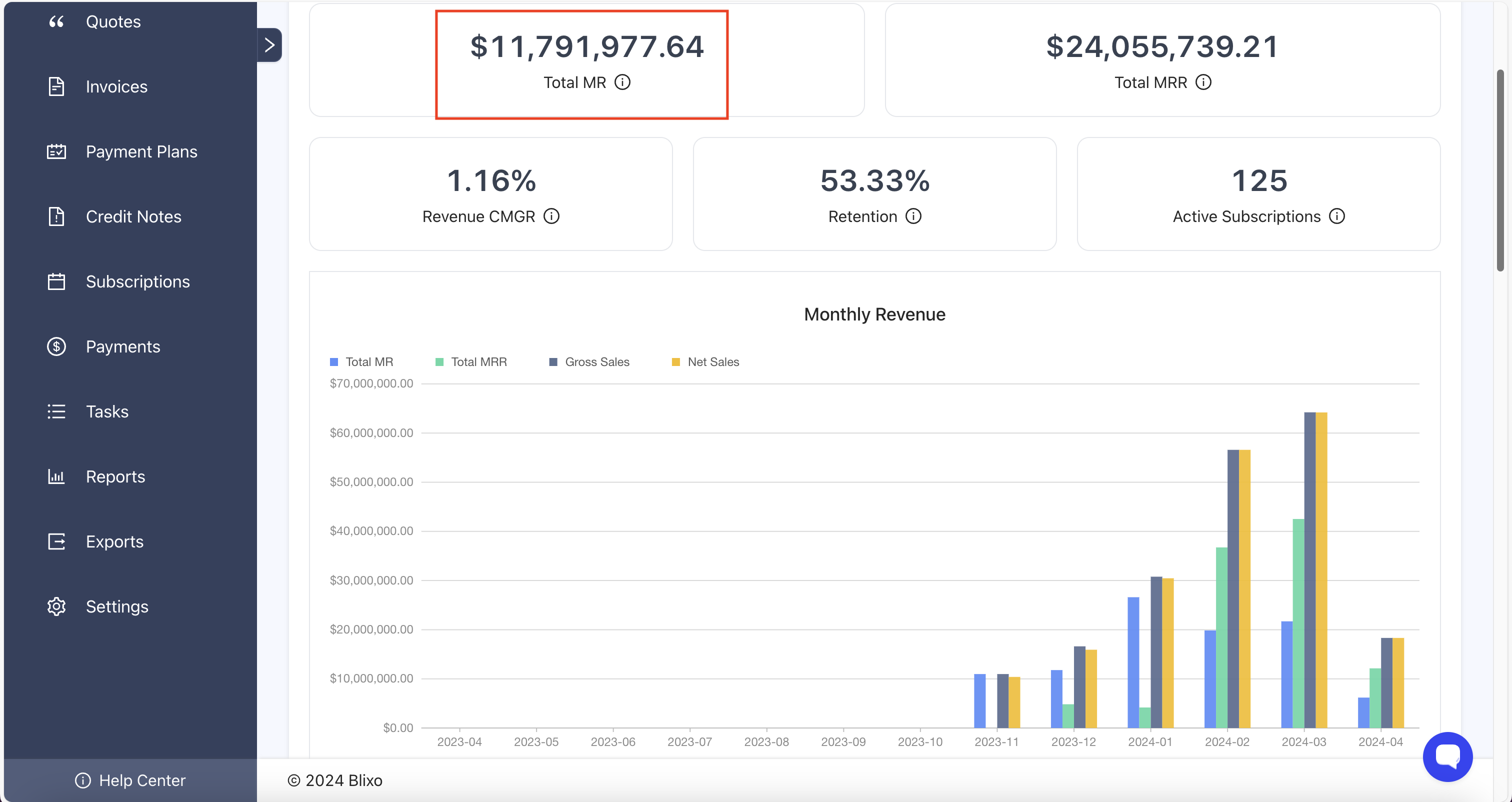
Task: Click the vertical page scrollbar
Action: click(1499, 170)
